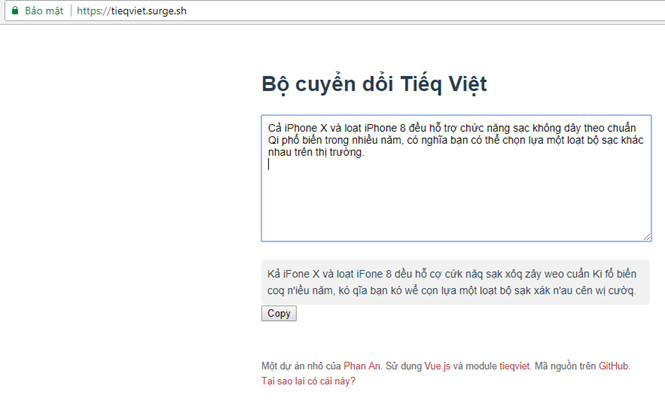
Task: Grab the text area resize handle
Action: (646, 236)
